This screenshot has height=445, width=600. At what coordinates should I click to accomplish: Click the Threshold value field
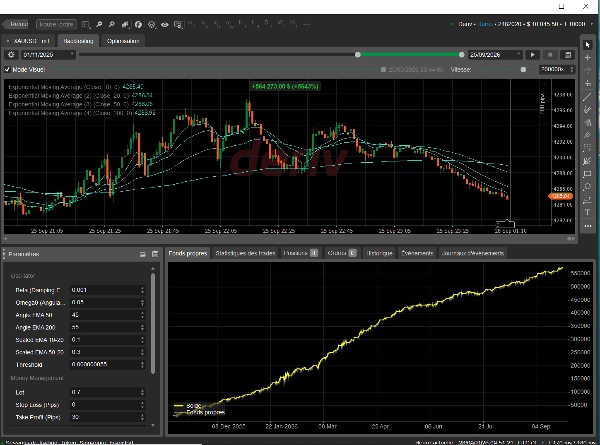(x=108, y=364)
